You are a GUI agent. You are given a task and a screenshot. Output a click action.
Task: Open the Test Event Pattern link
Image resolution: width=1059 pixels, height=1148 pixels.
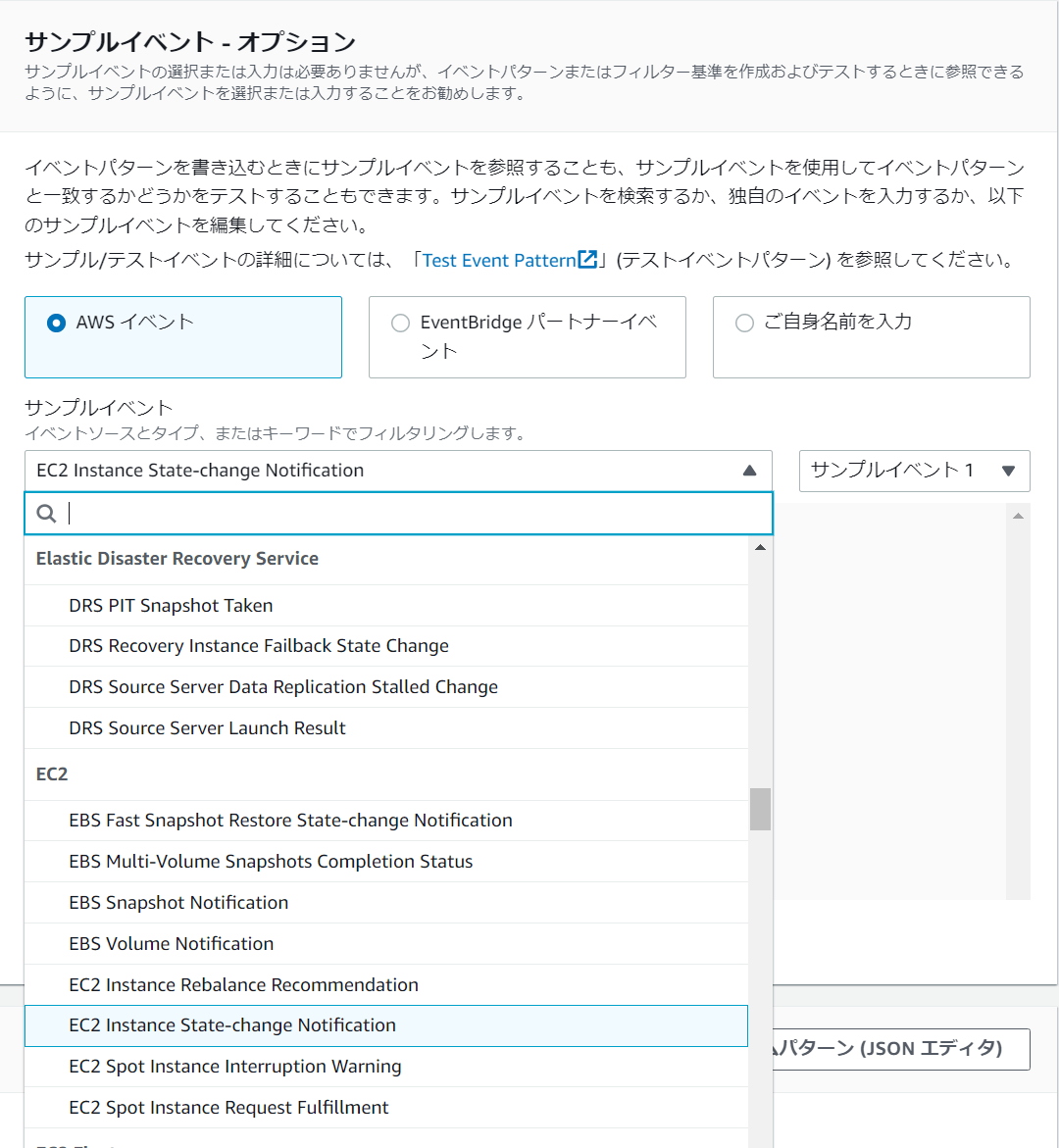[x=499, y=260]
